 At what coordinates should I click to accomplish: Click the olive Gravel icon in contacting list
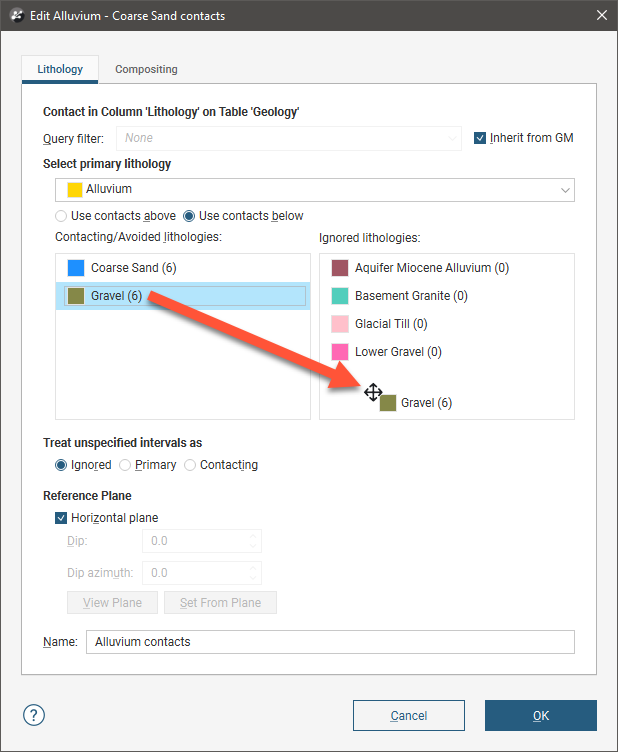(x=76, y=296)
